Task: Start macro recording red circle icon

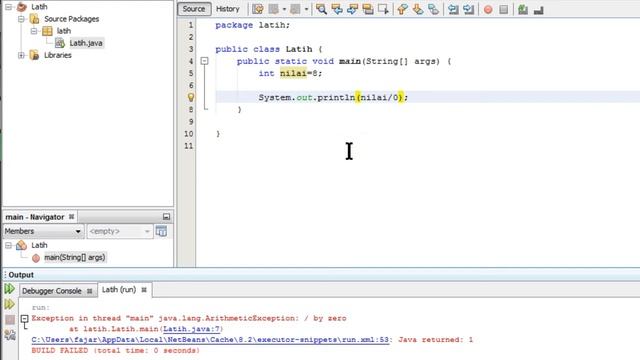Action: tap(488, 9)
